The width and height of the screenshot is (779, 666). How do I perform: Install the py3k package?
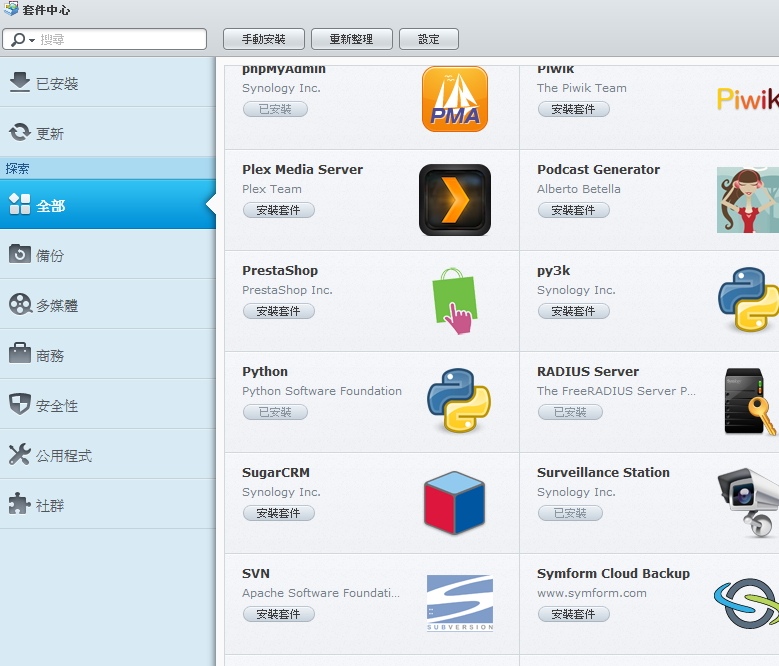click(x=573, y=311)
